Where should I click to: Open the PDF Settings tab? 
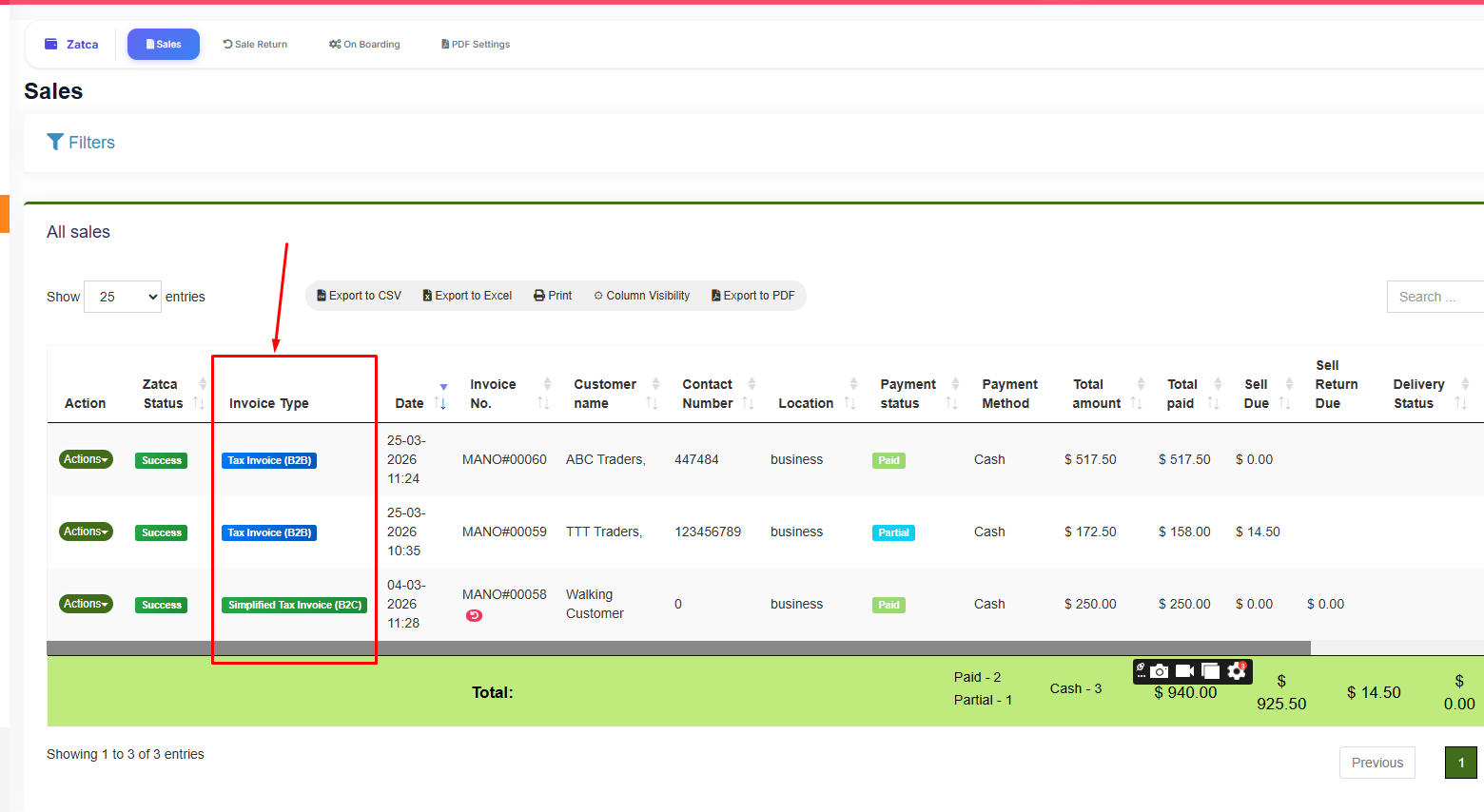pos(475,44)
